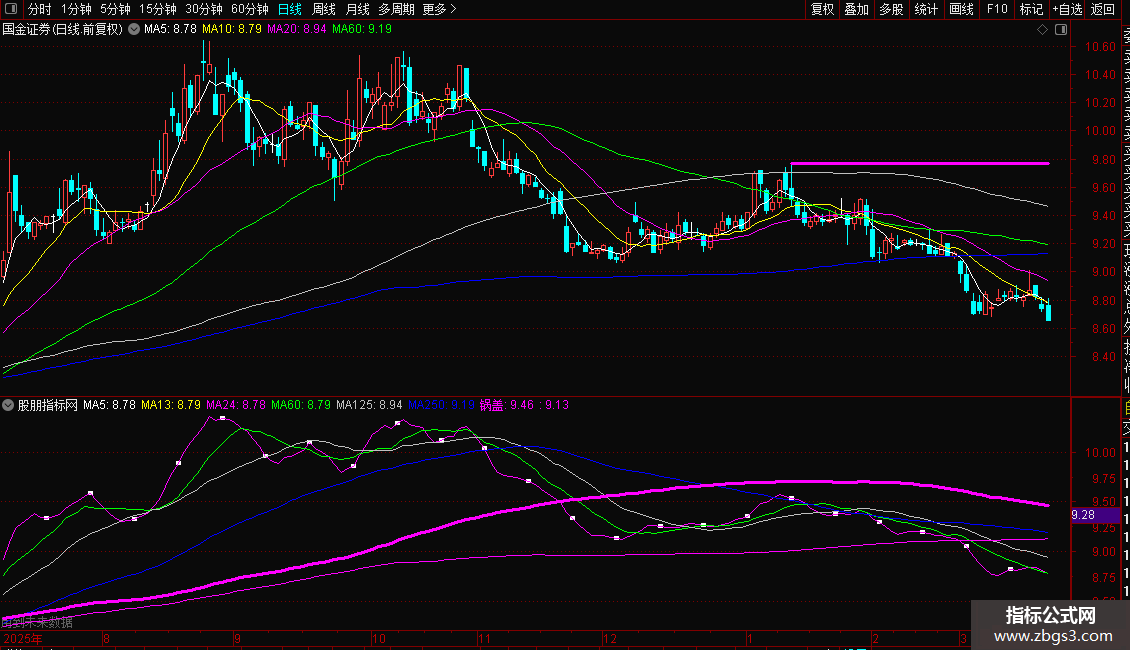The width and height of the screenshot is (1130, 650).
Task: Open the 统计 statistics tool
Action: pos(926,9)
